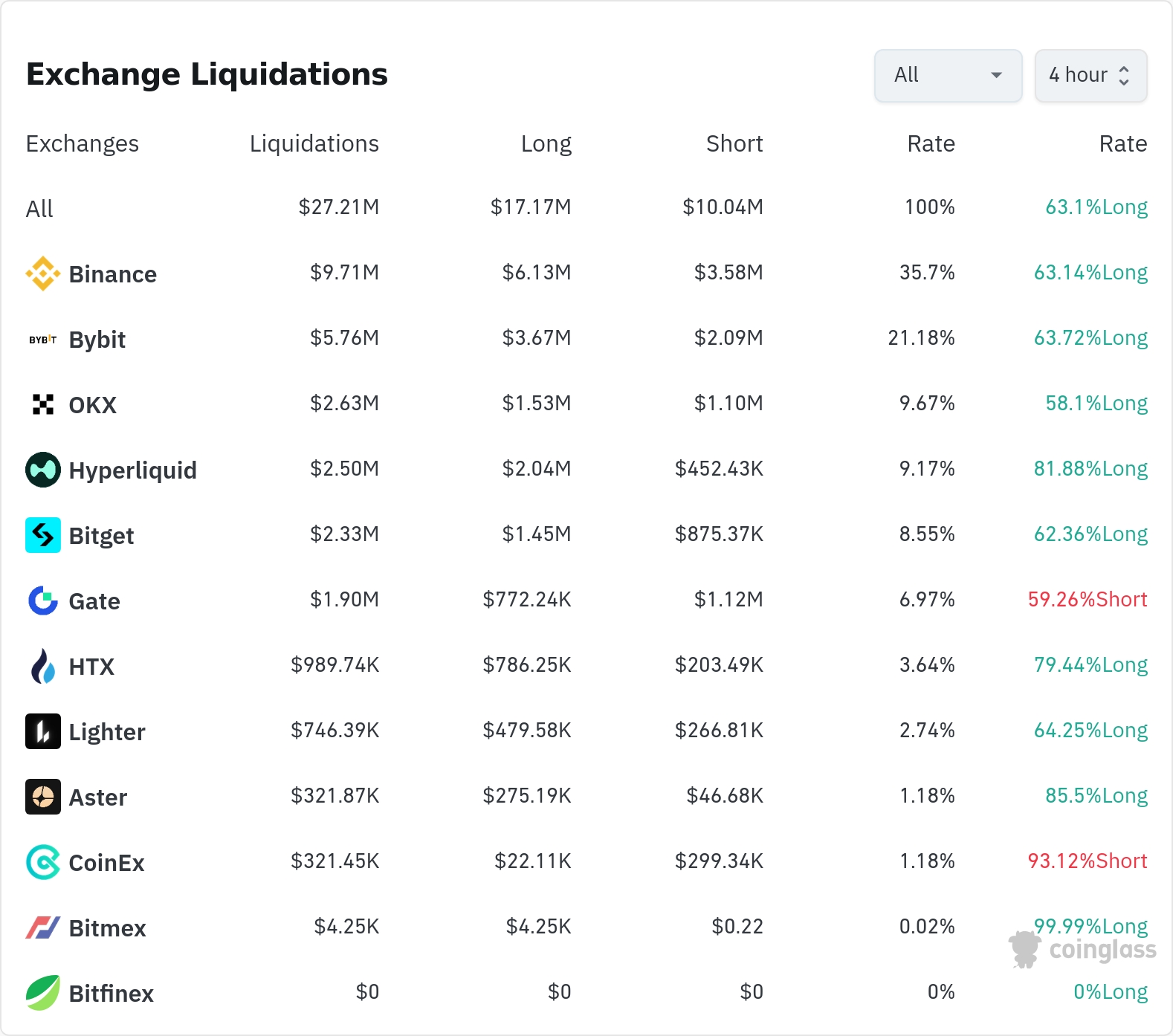Sort by the Long column header

(546, 143)
